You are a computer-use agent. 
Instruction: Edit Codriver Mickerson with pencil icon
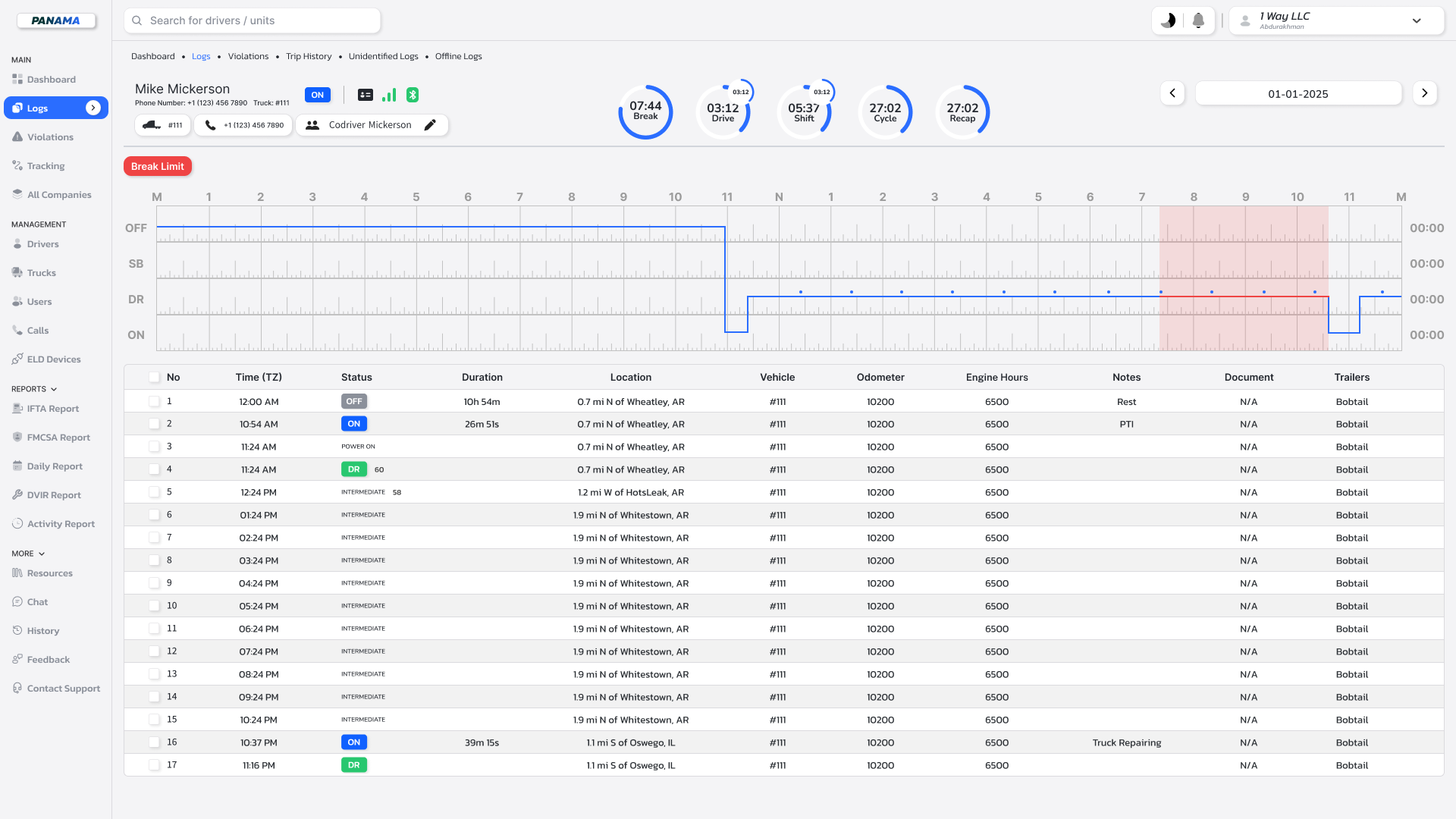pyautogui.click(x=431, y=124)
